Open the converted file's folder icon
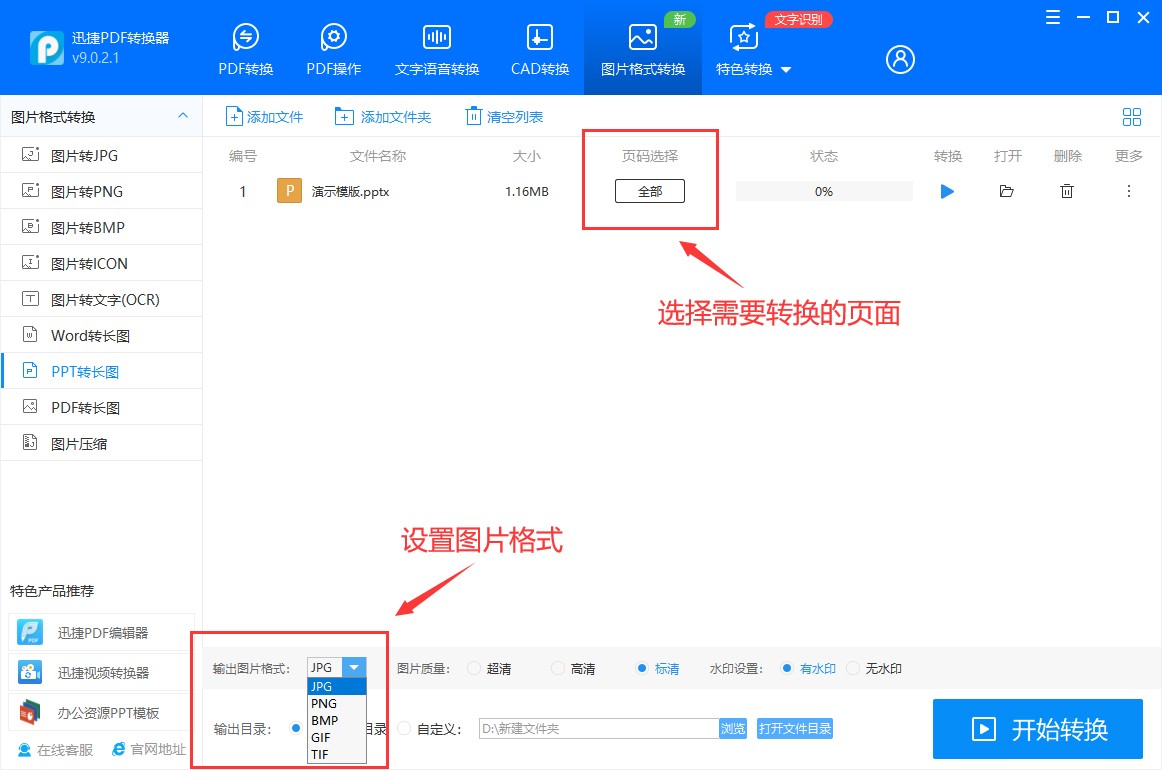This screenshot has height=770, width=1162. point(1007,191)
